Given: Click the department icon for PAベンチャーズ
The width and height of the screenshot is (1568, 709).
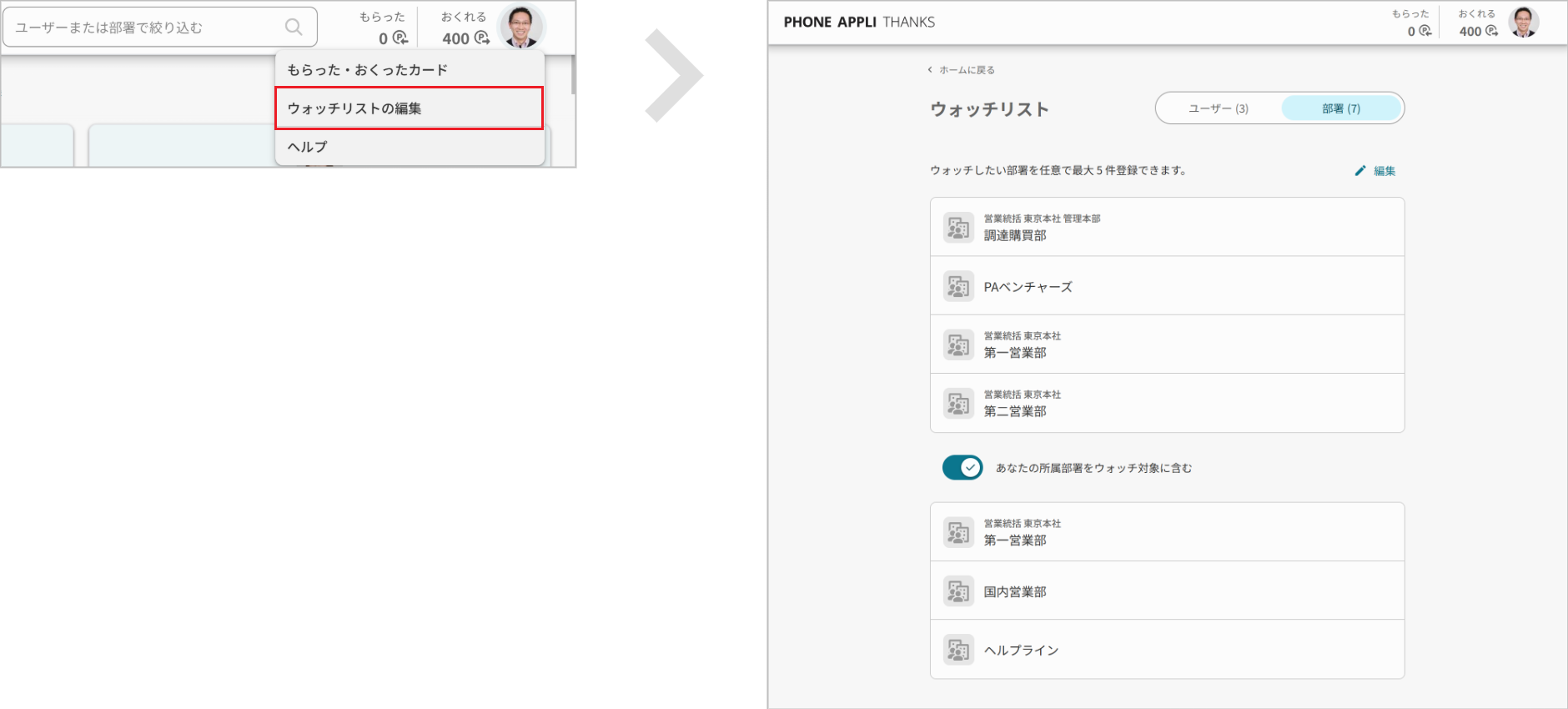Looking at the screenshot, I should pos(958,286).
